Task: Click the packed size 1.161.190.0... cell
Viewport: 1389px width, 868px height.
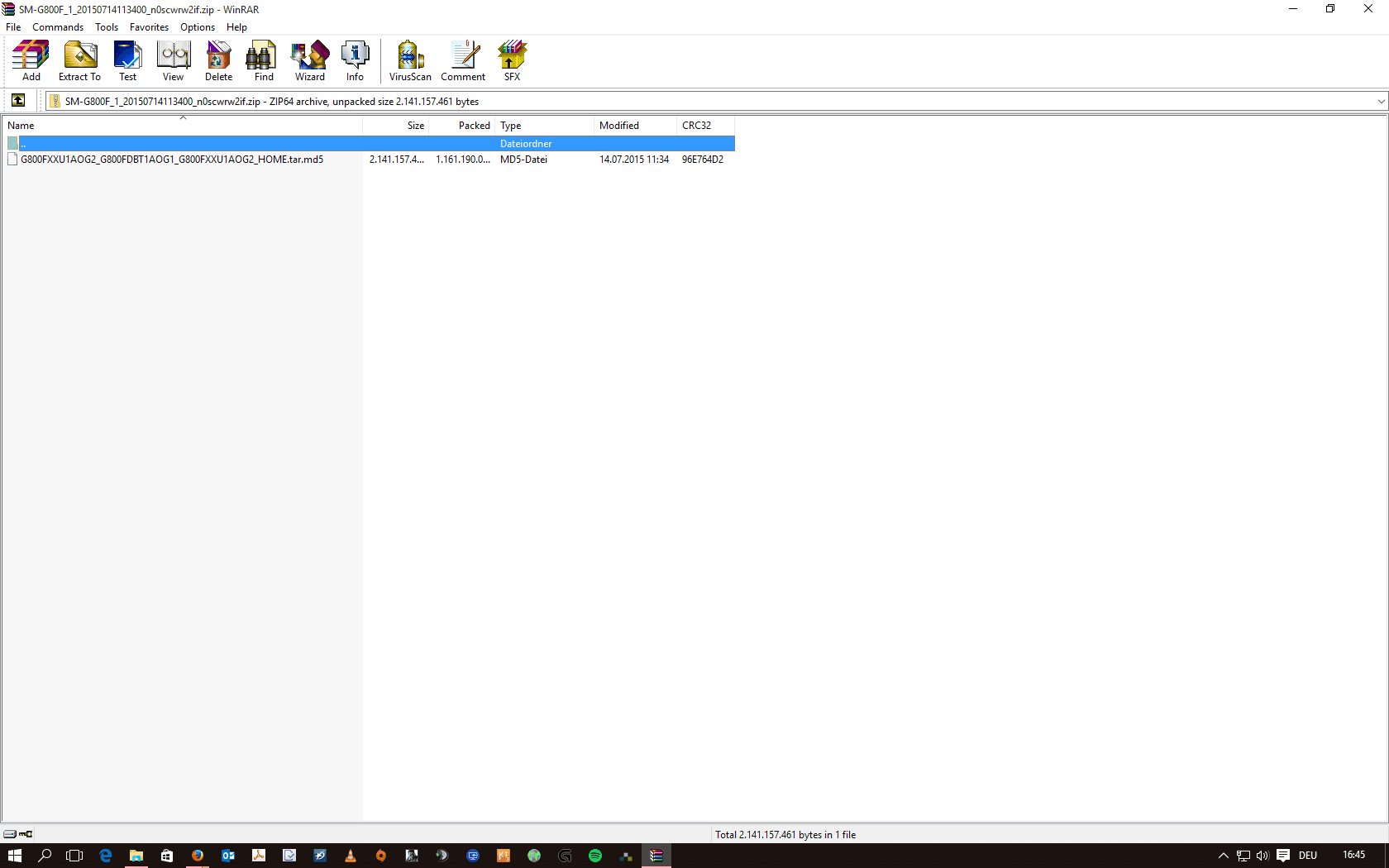Action: (463, 160)
